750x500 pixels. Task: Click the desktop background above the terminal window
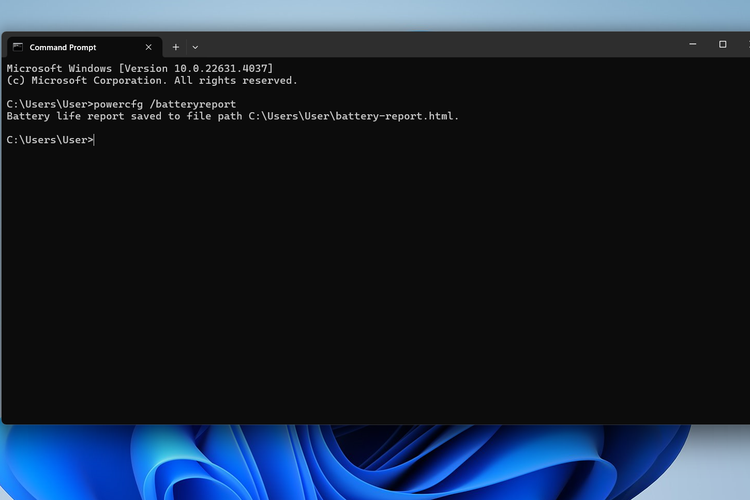pyautogui.click(x=375, y=14)
